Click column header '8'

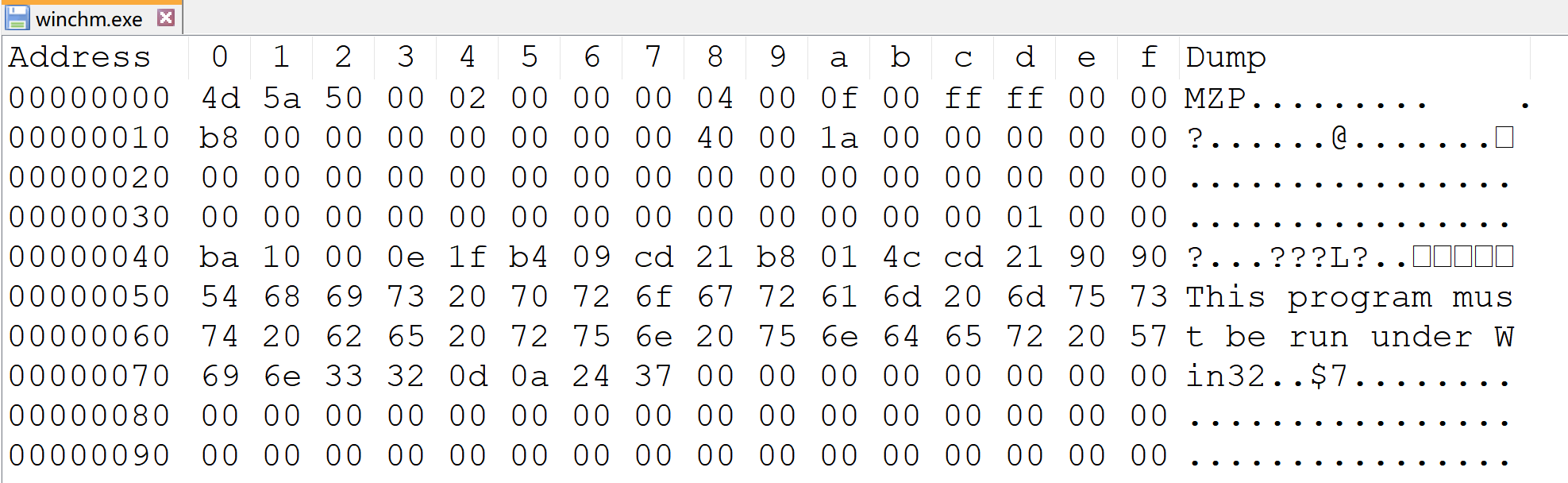tap(715, 57)
